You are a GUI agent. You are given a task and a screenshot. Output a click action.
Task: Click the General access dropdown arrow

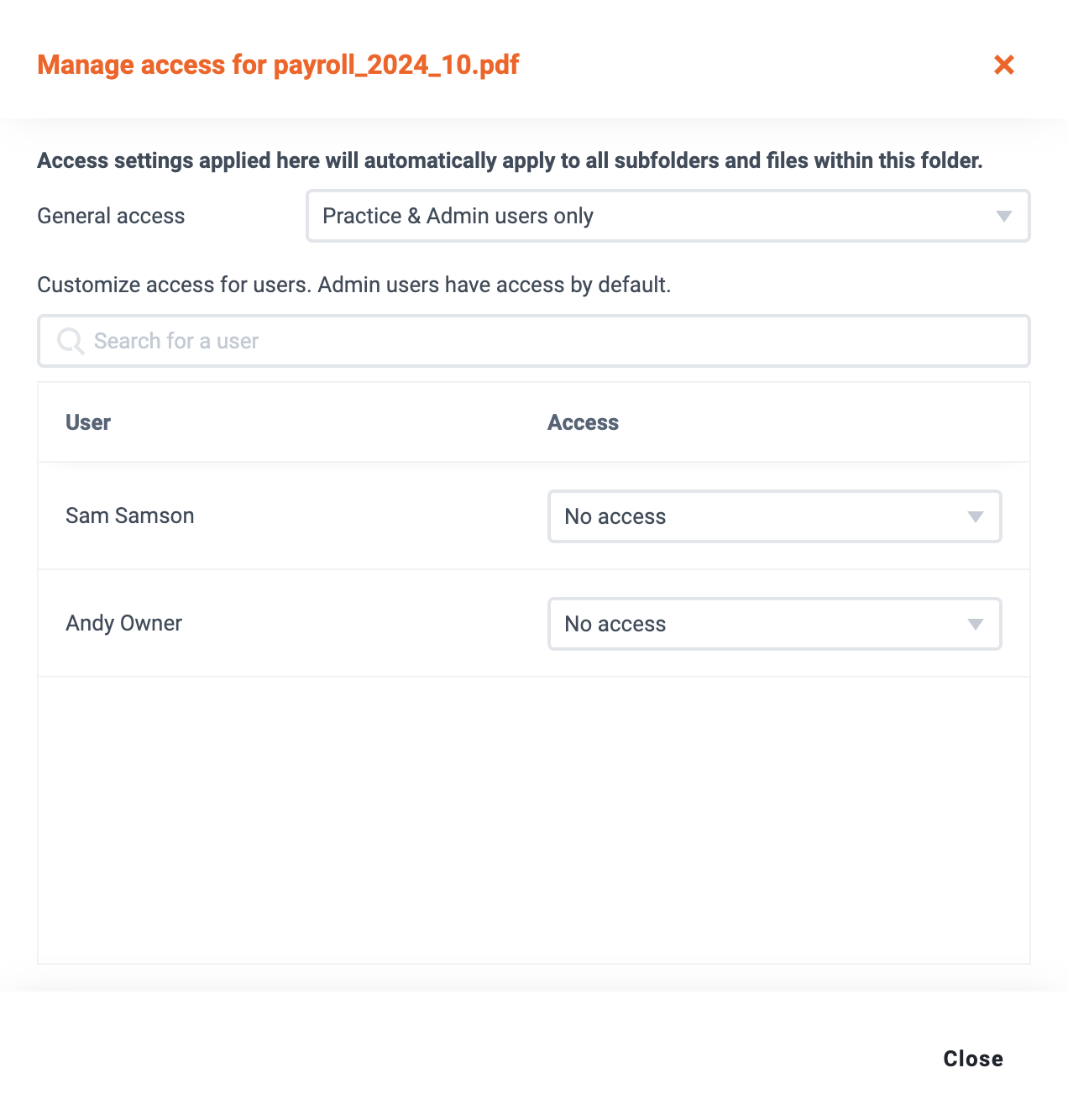pos(1003,217)
